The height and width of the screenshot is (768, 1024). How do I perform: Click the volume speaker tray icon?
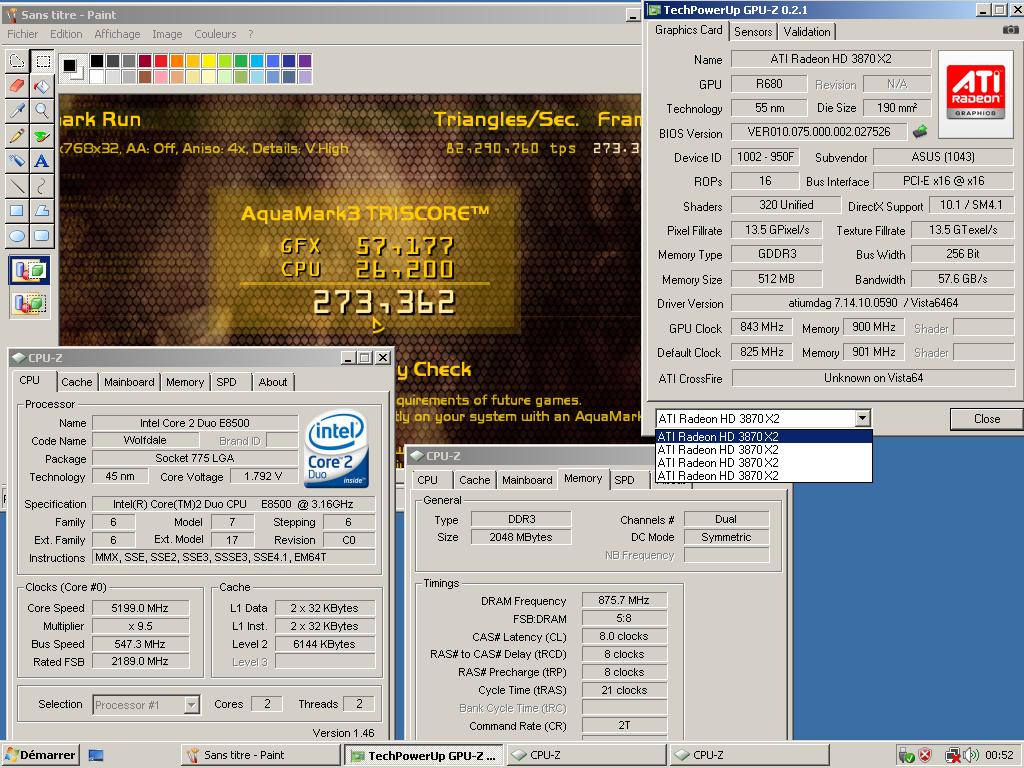(971, 756)
